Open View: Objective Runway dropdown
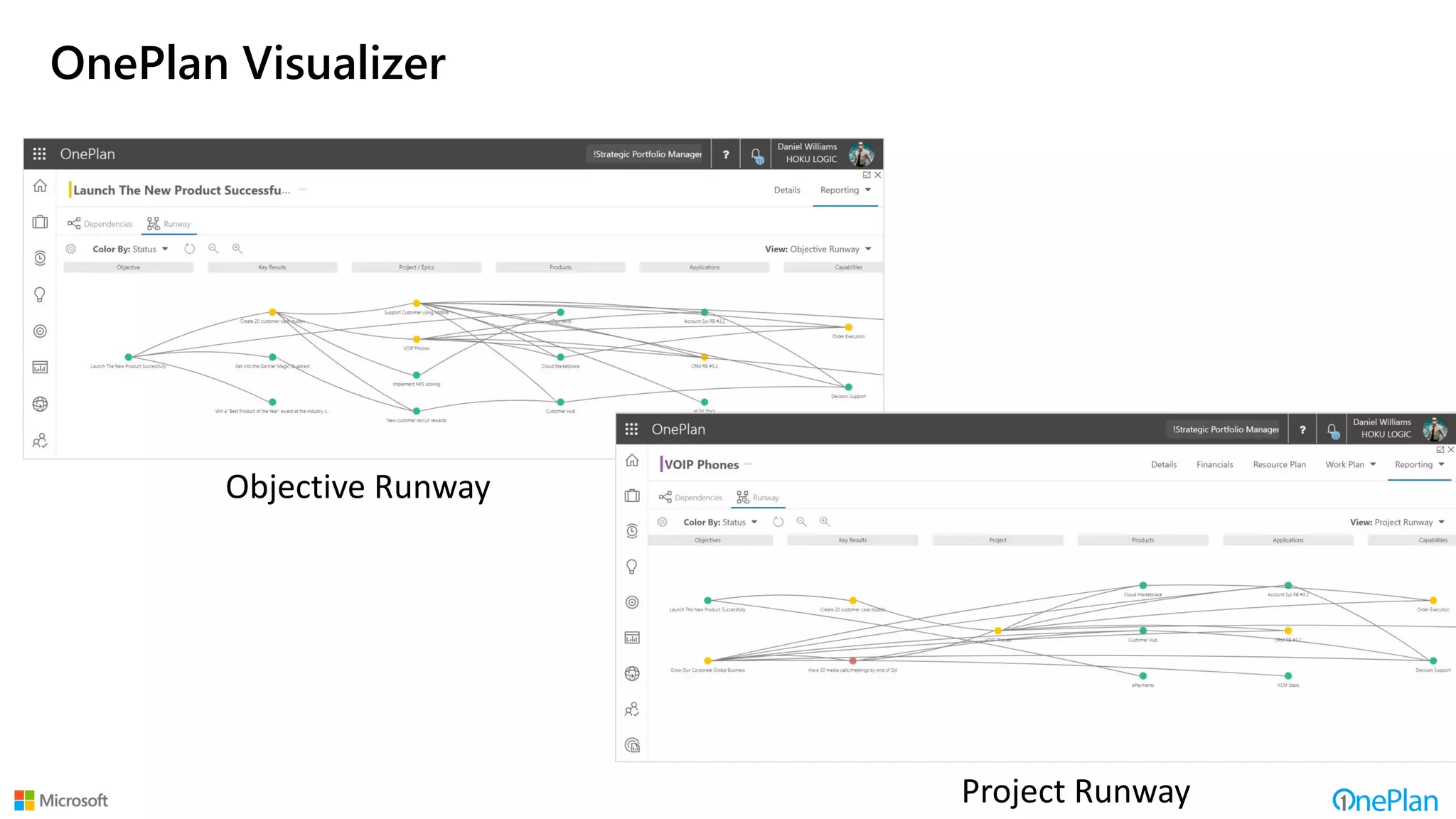 (818, 249)
